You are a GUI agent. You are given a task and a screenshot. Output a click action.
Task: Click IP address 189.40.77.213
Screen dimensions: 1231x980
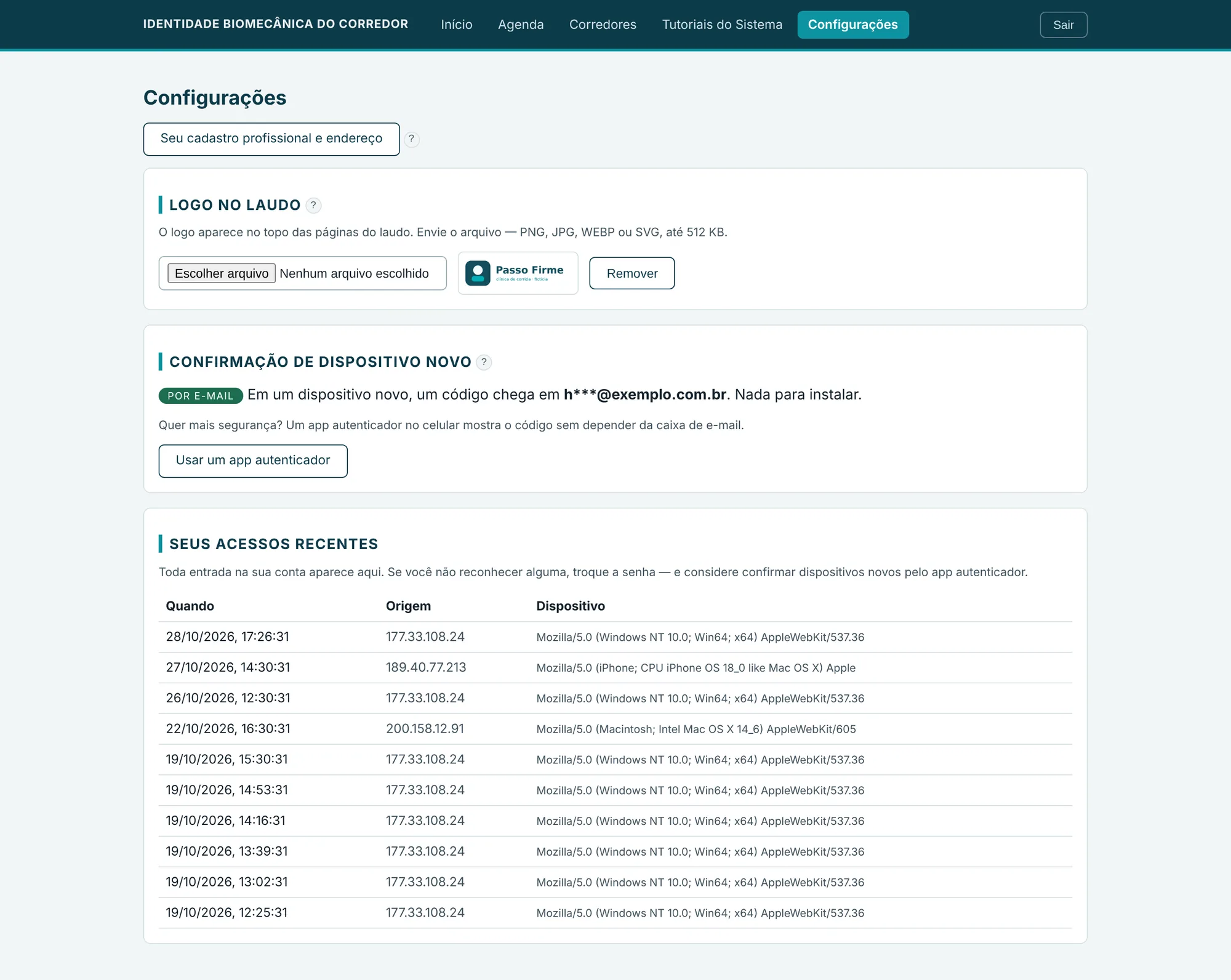426,668
